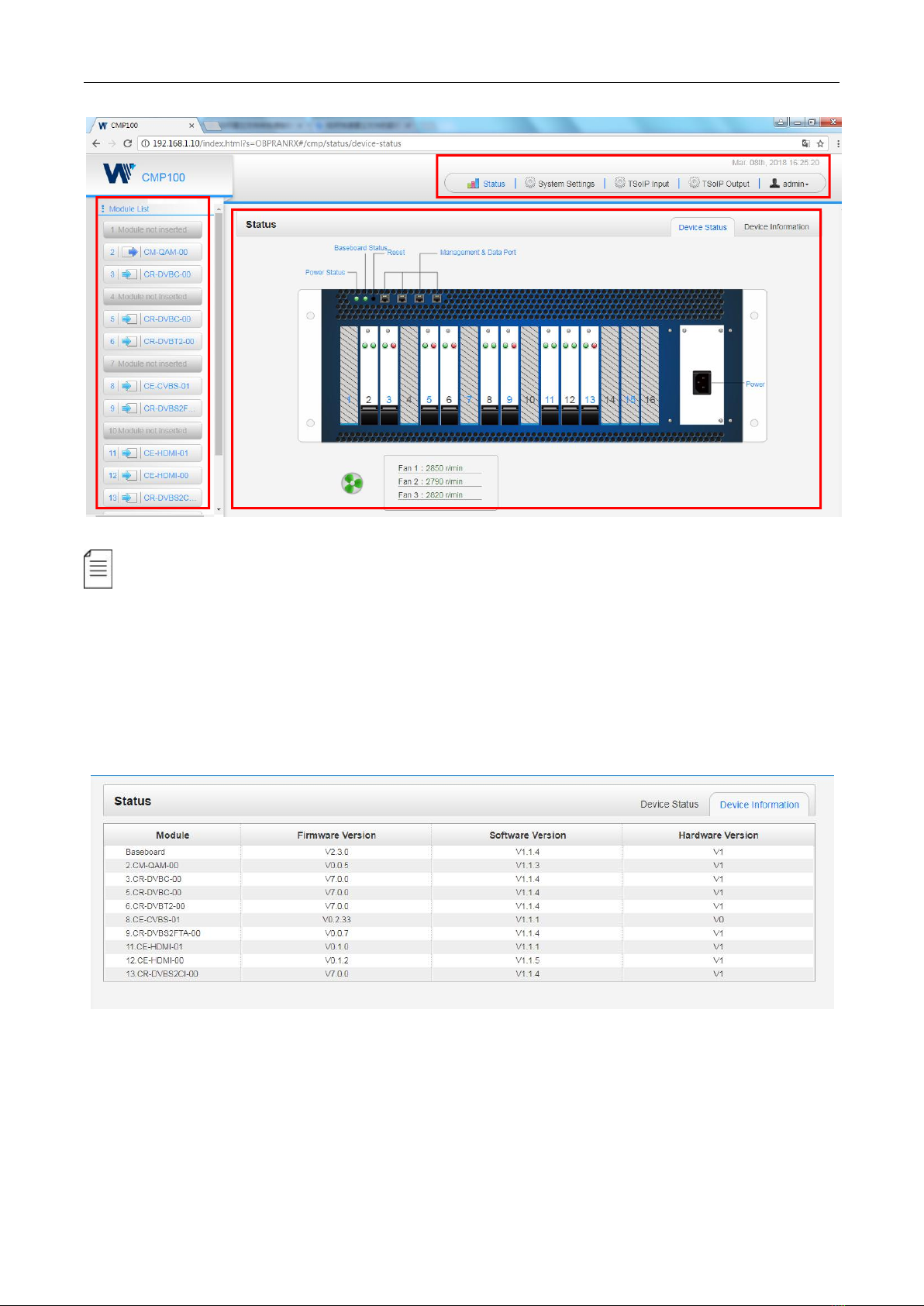This screenshot has width=924, height=1306.
Task: Click the site info icon before the URL
Action: point(145,143)
